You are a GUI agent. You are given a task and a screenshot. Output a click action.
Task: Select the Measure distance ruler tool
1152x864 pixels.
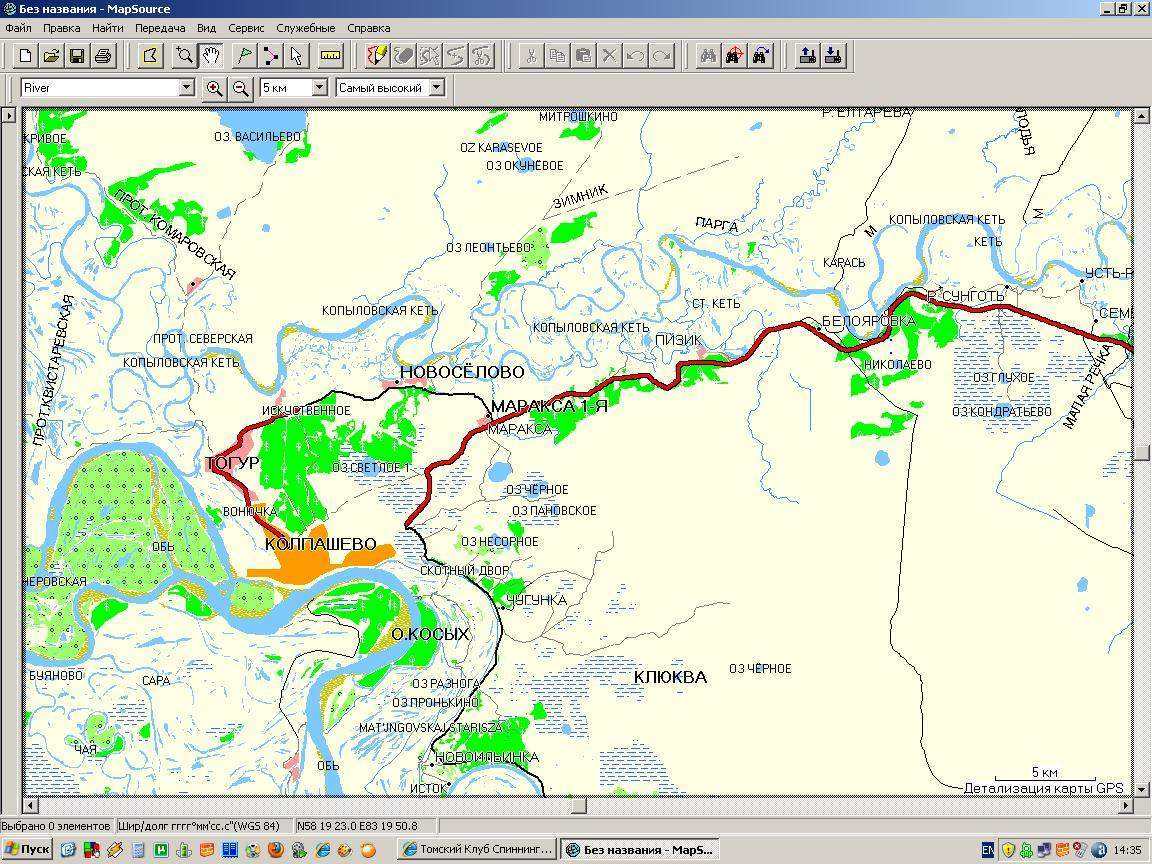point(330,56)
